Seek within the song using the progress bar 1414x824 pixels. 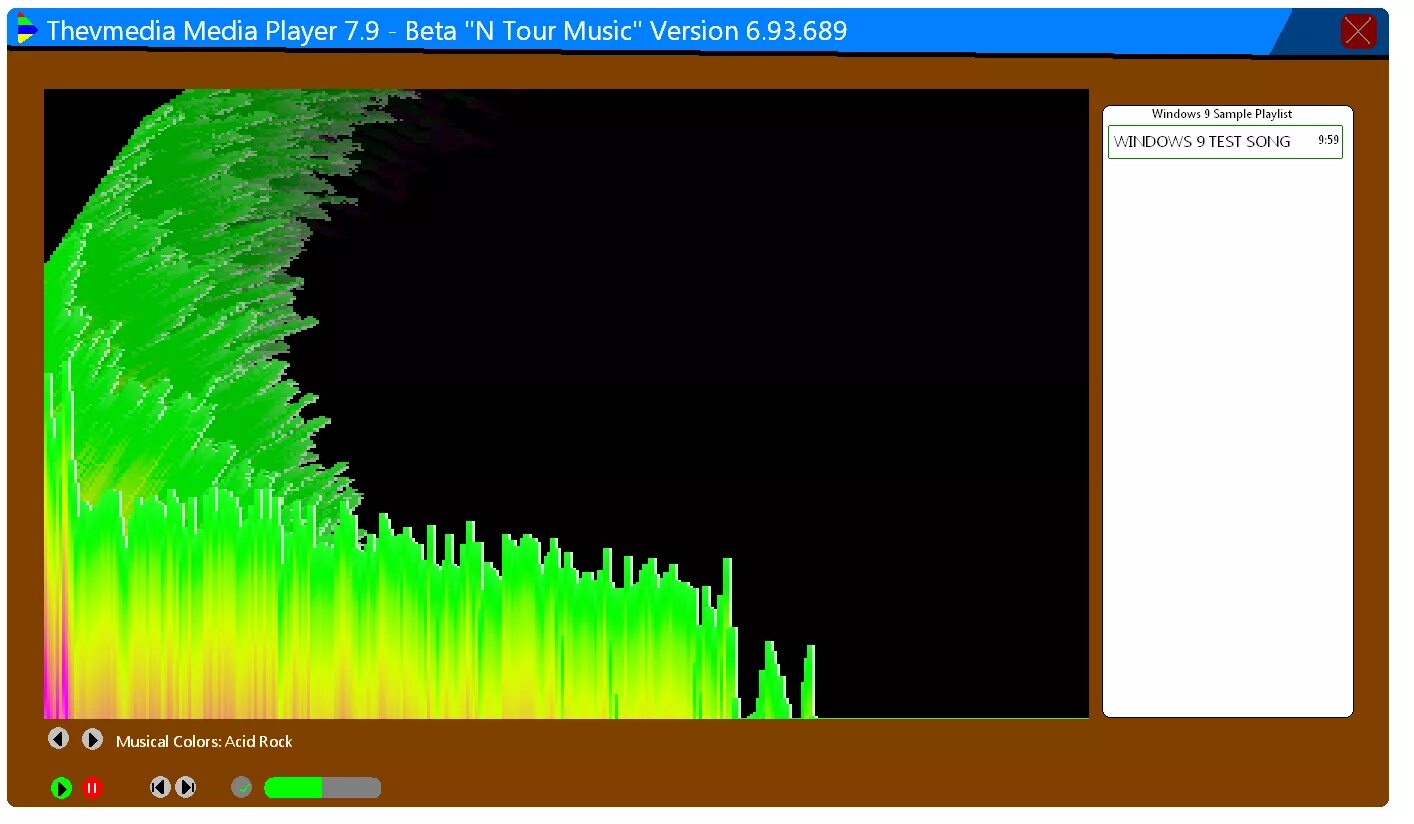point(322,788)
